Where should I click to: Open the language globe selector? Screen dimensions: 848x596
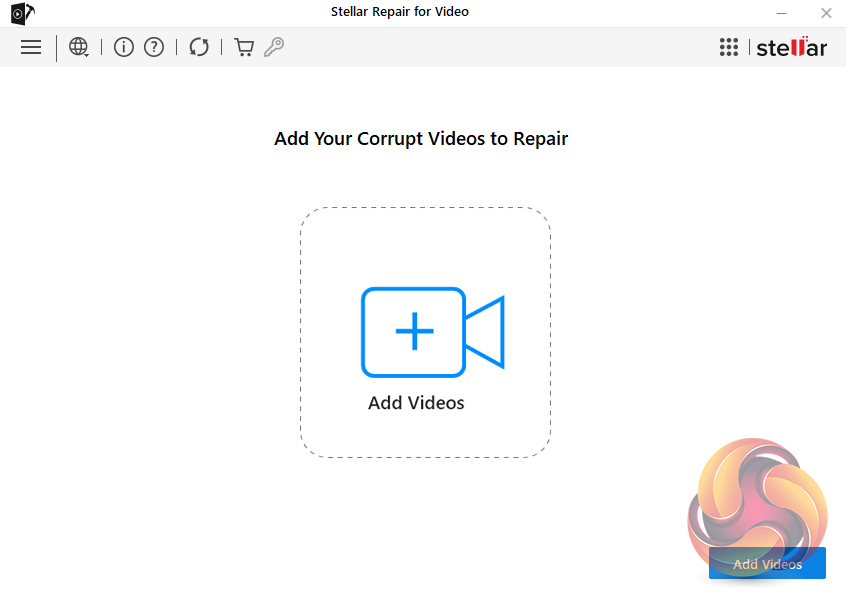tap(79, 47)
